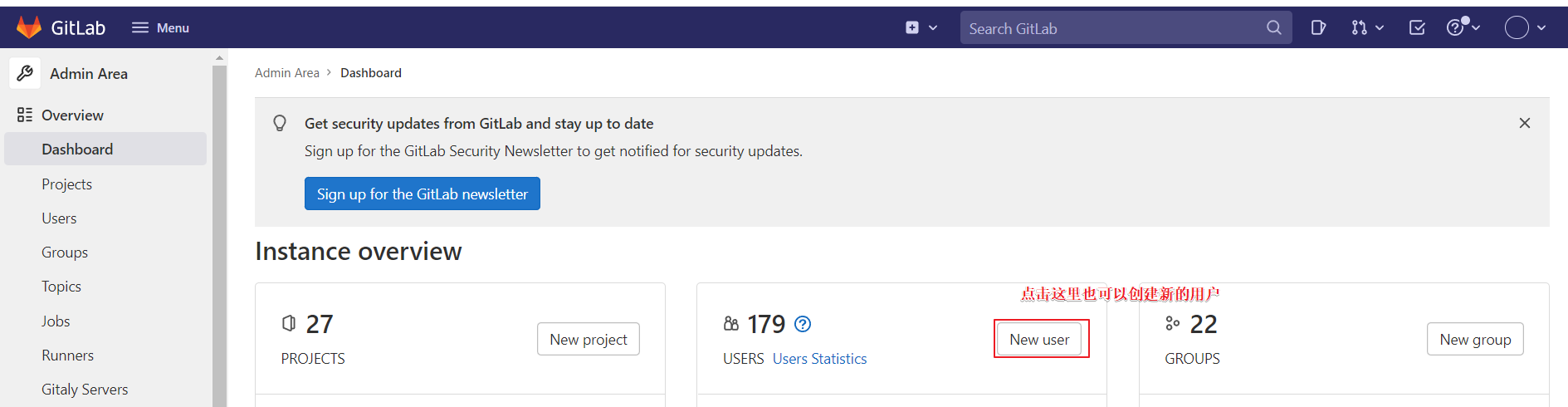Image resolution: width=1568 pixels, height=407 pixels.
Task: Open the hamburger Menu
Action: coord(160,27)
